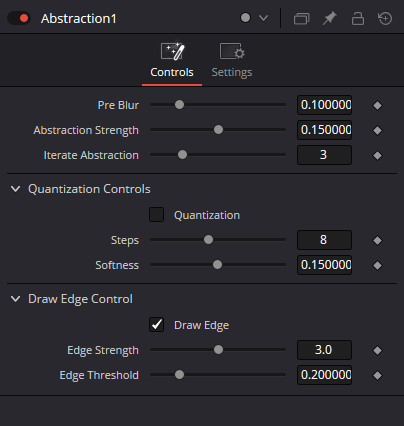
Task: Collapse the Quantization Controls section
Action: pyautogui.click(x=15, y=189)
